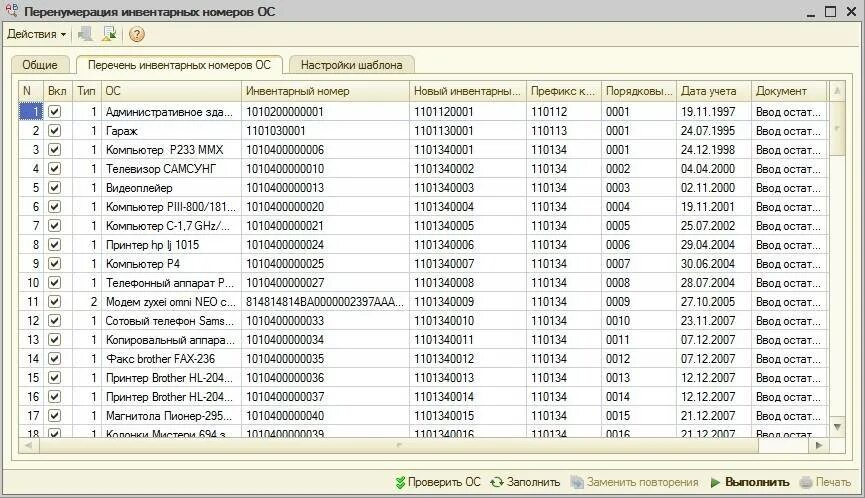Screen dimensions: 865x498
Task: Click the ОС column header
Action: click(171, 91)
